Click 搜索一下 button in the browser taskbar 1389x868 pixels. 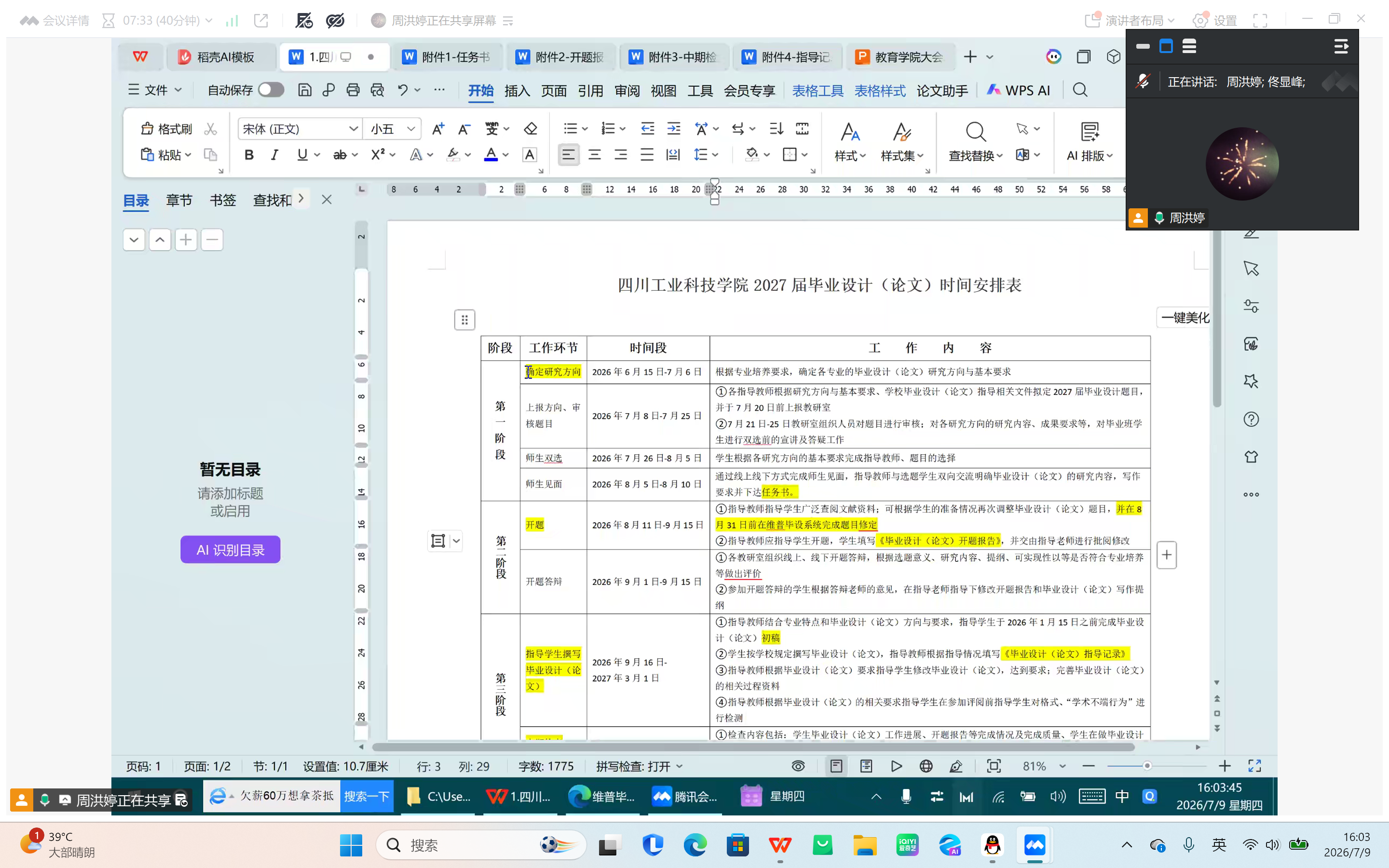367,796
